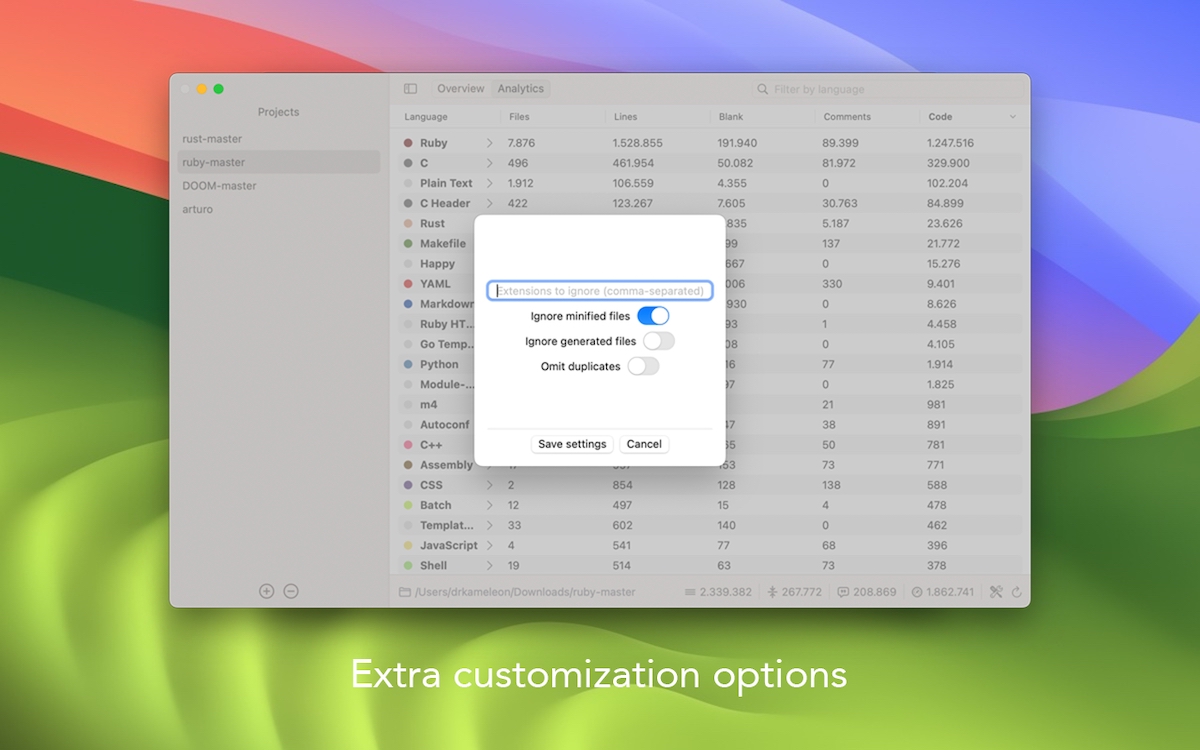Expand the C Header row chevron
The width and height of the screenshot is (1200, 750).
pos(489,203)
